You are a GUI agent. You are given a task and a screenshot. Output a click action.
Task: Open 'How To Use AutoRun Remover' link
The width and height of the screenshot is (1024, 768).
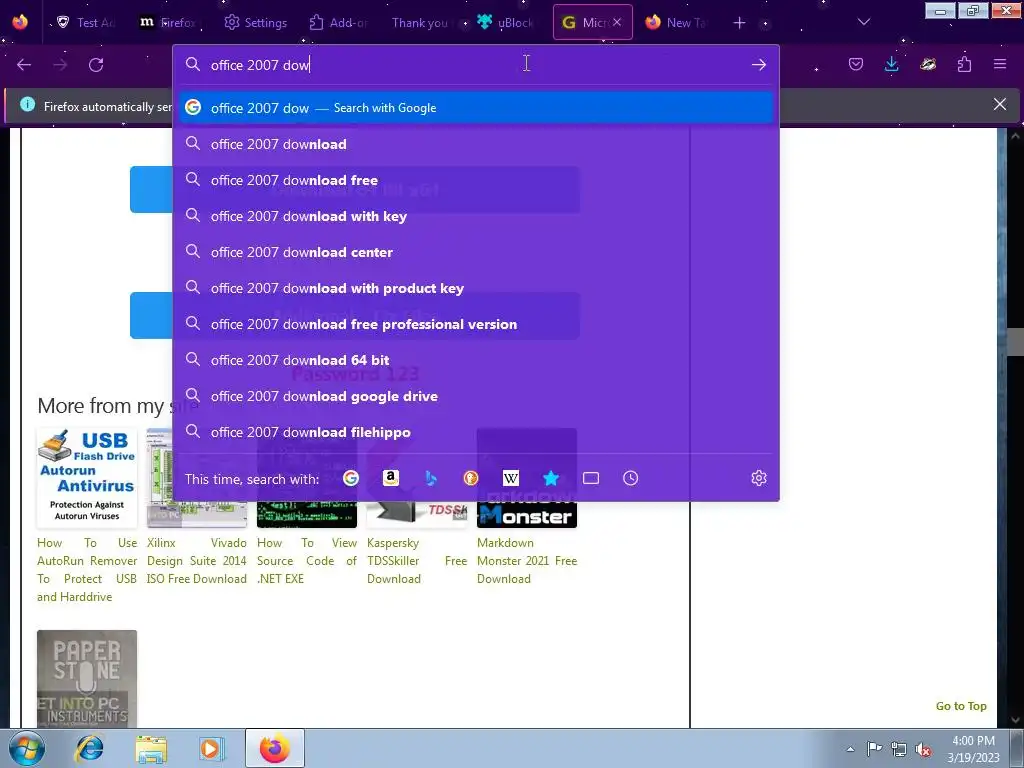pos(87,569)
